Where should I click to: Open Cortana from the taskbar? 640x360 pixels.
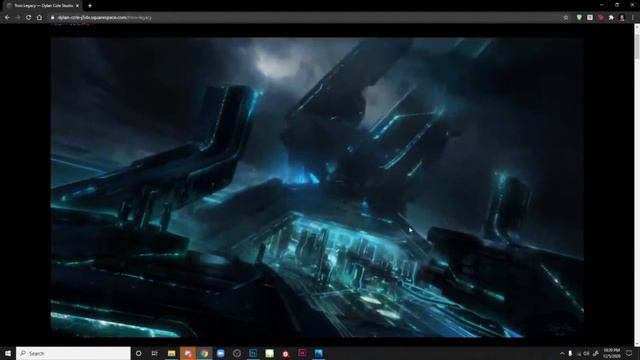[138, 353]
